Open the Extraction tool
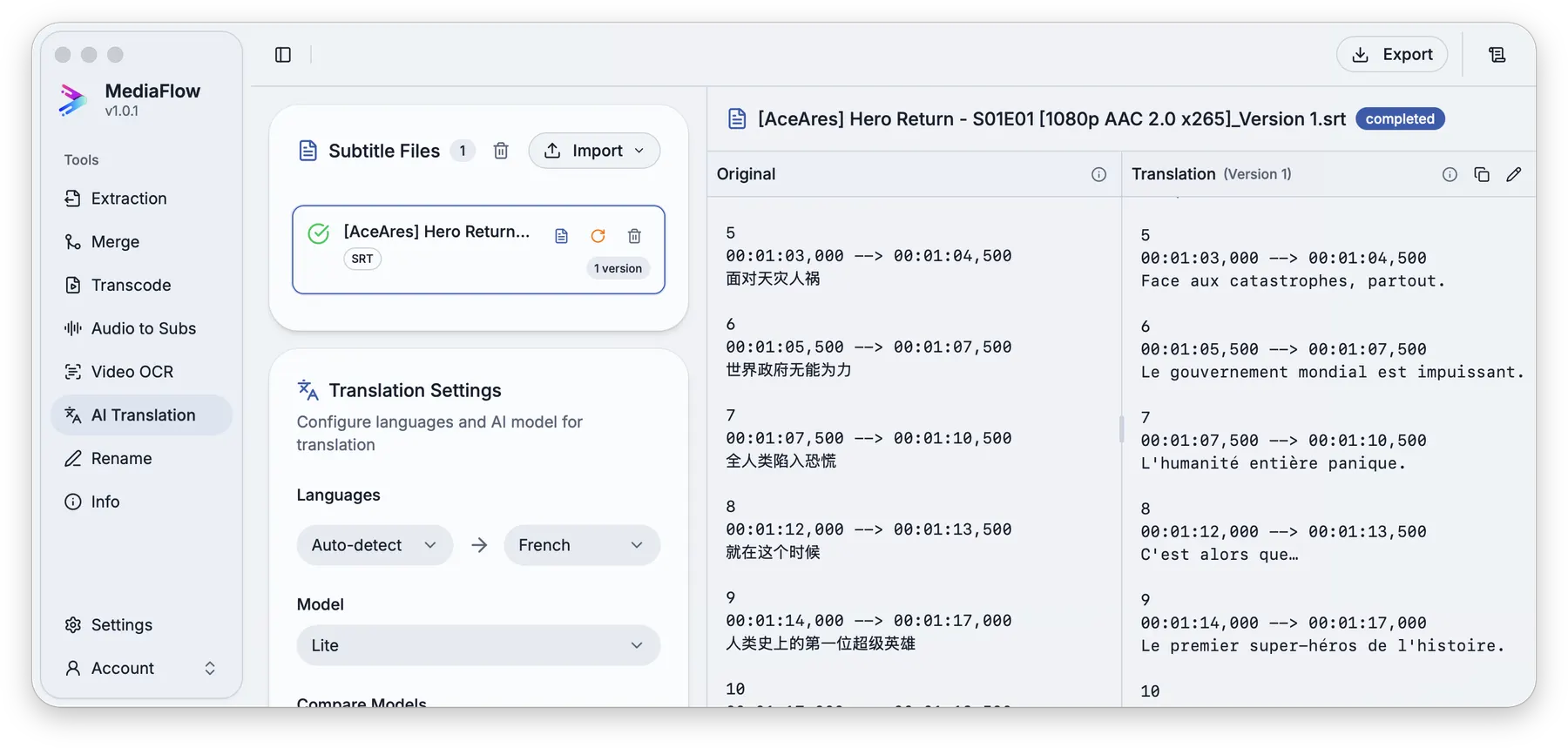This screenshot has width=1568, height=748. [x=141, y=199]
